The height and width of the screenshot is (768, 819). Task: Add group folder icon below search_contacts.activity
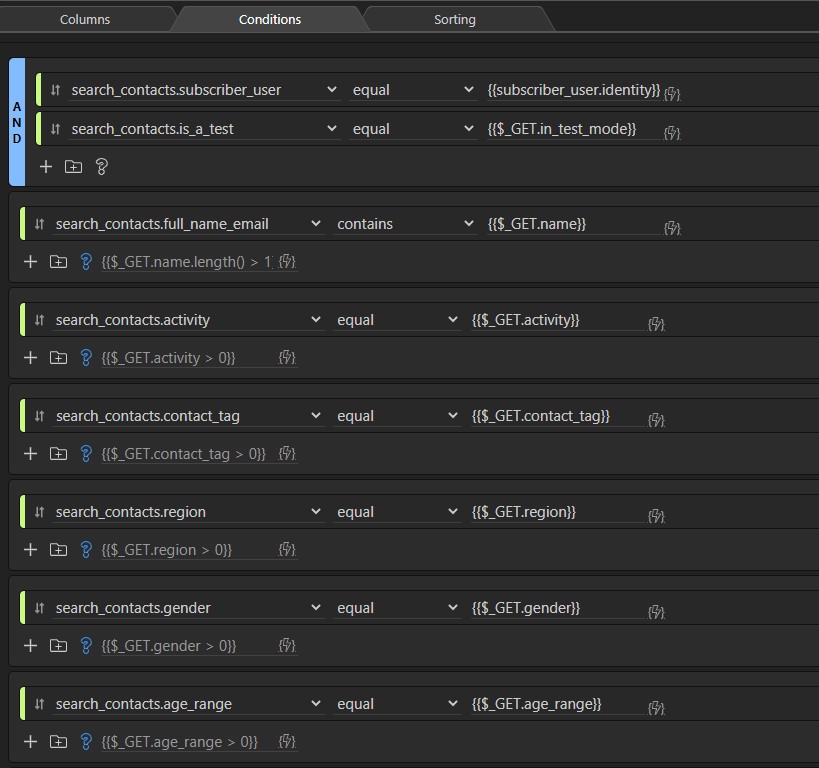(58, 357)
